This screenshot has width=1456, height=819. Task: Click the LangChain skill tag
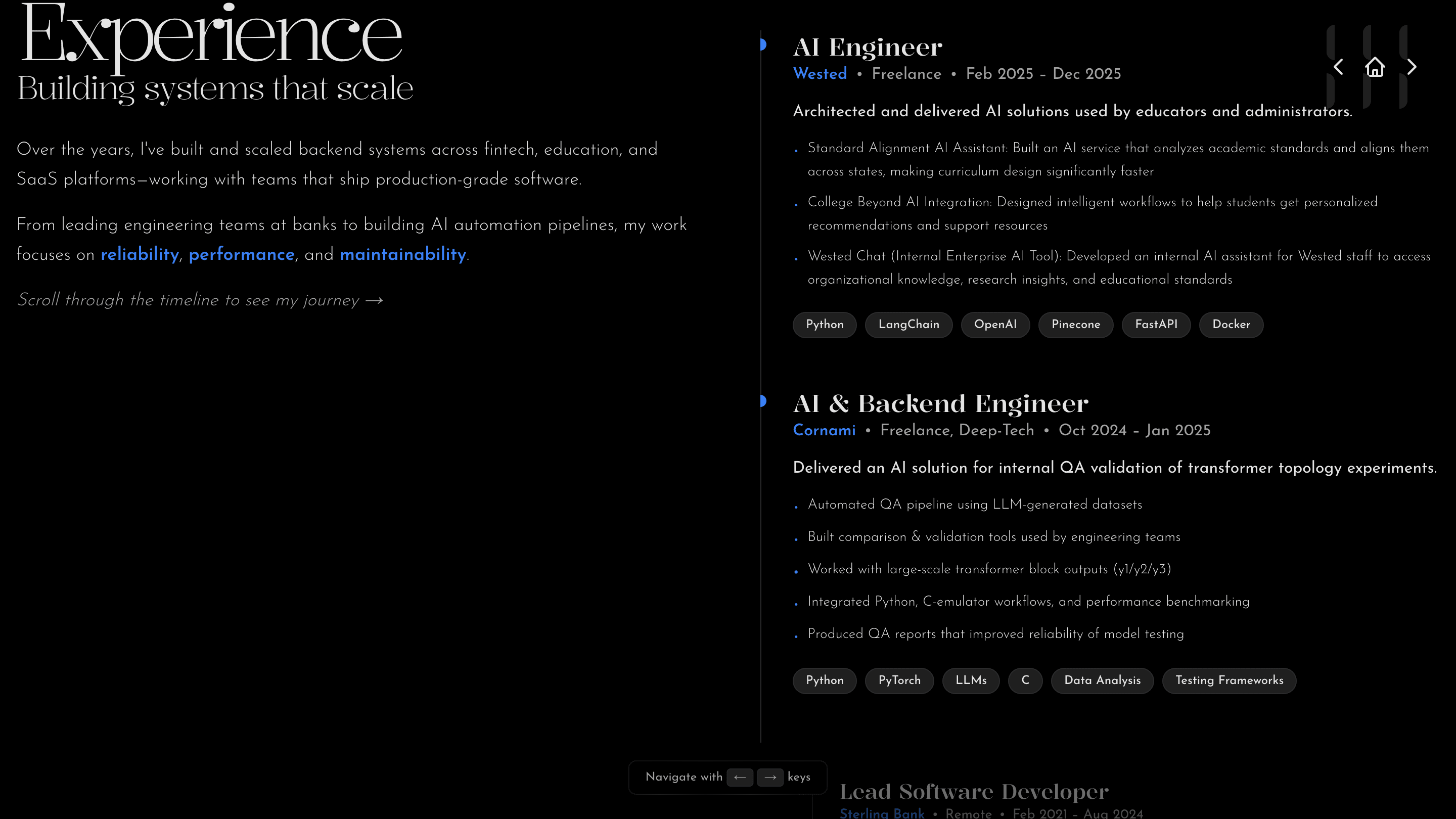(x=909, y=325)
